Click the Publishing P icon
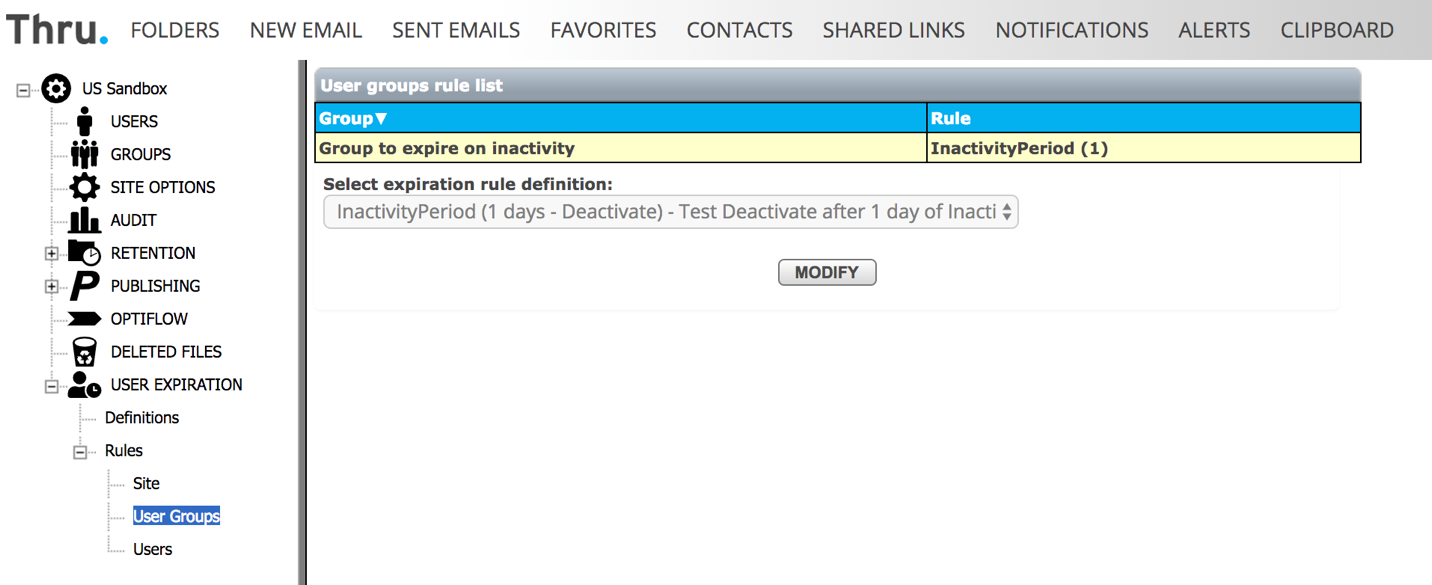Viewport: 1432px width, 585px height. click(84, 286)
